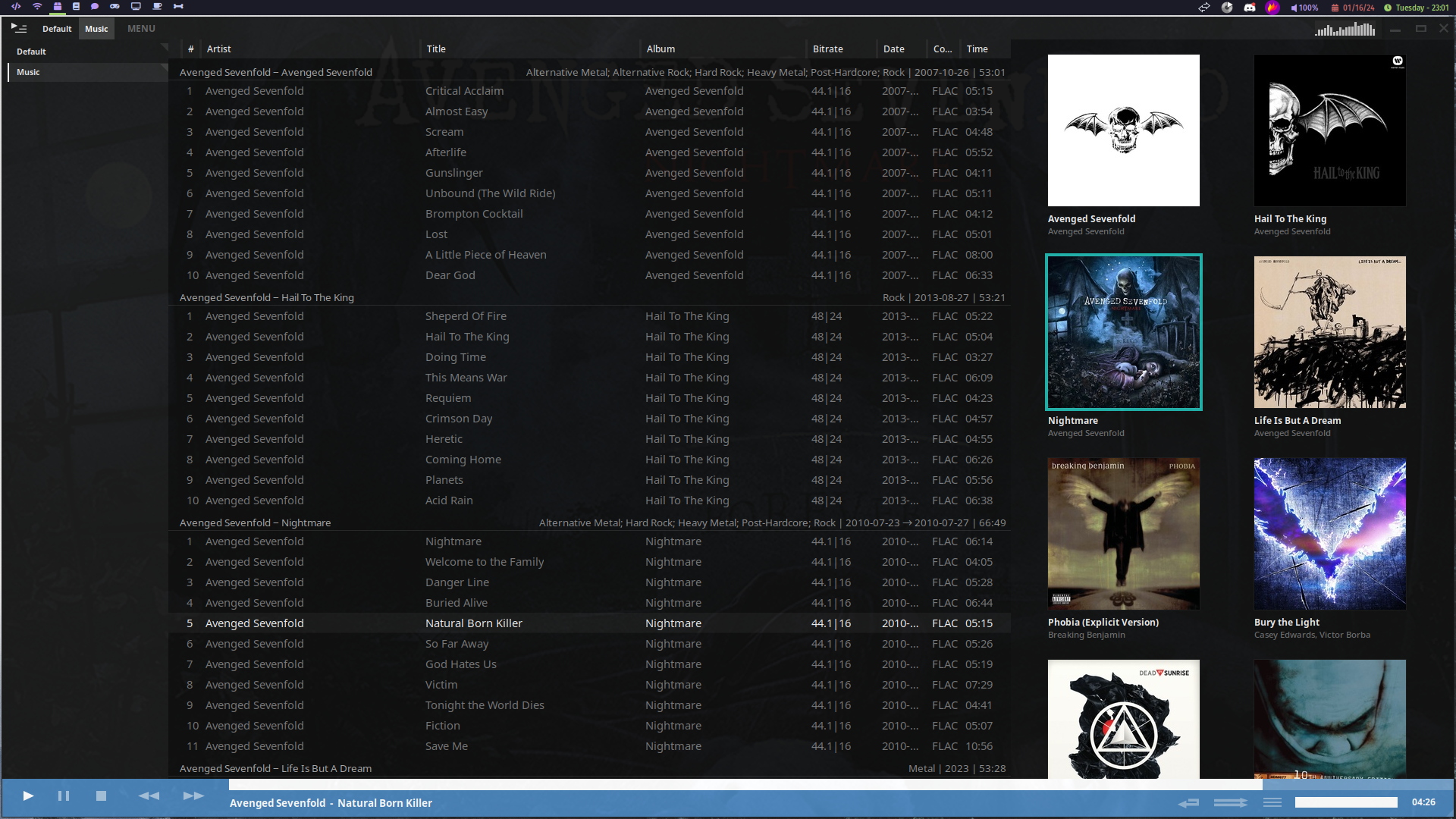Screen dimensions: 1456x819
Task: Pause the current track
Action: [64, 796]
